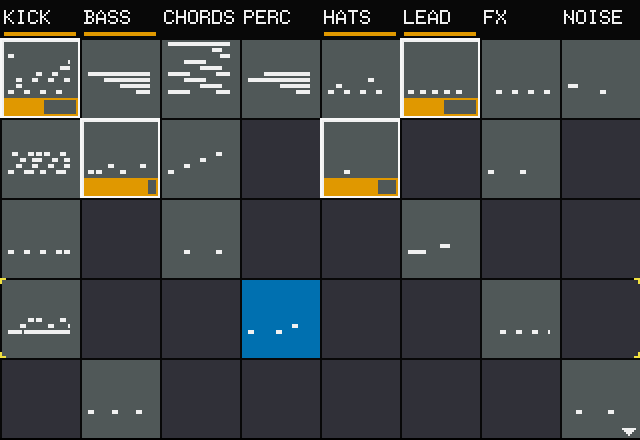The width and height of the screenshot is (640, 440).
Task: Launch the fourth-row FX clip
Action: point(520,318)
